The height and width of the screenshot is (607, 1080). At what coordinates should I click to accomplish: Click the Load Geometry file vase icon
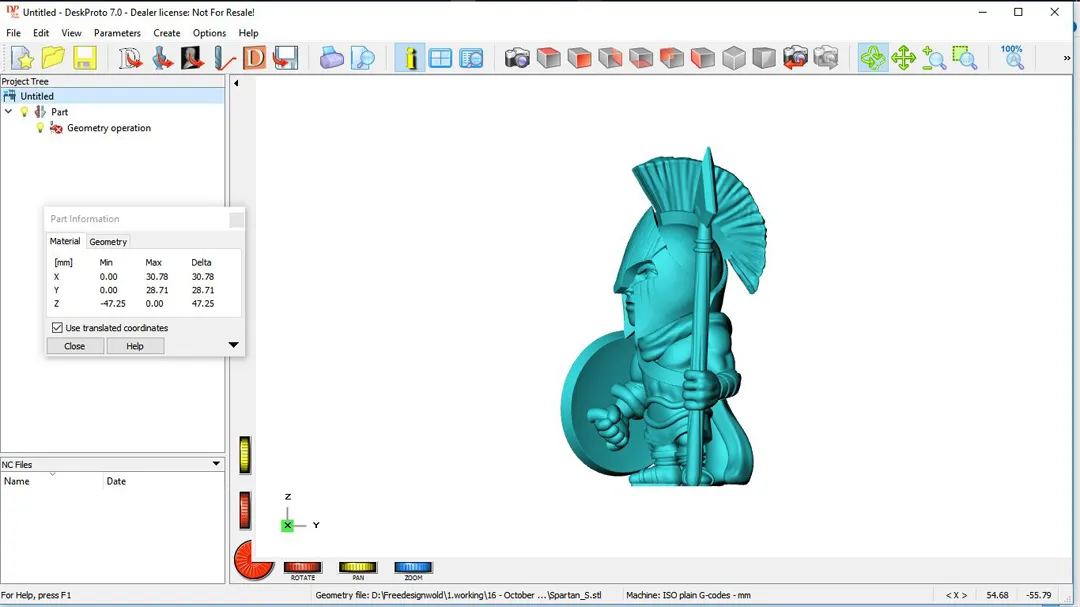click(x=162, y=59)
